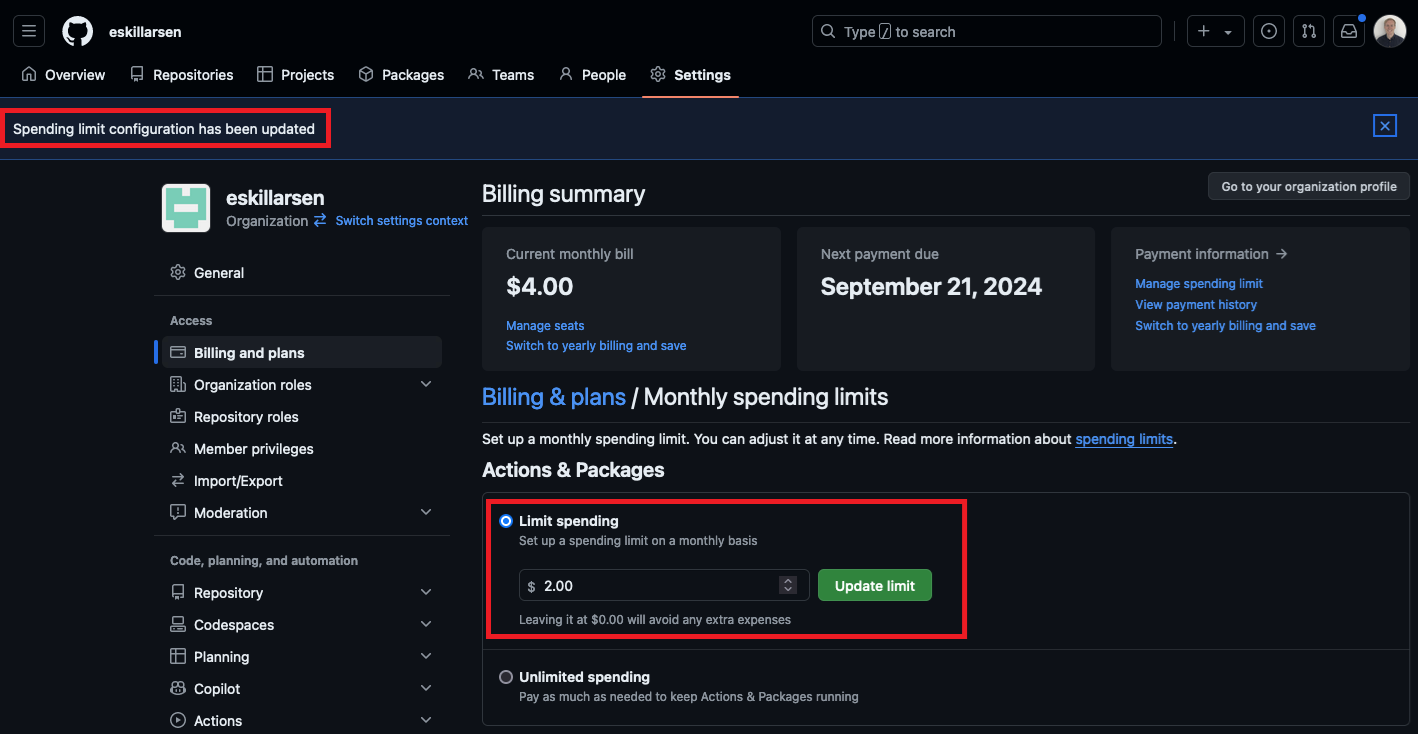This screenshot has width=1418, height=734.
Task: Click the Organization roles icon
Action: point(178,385)
